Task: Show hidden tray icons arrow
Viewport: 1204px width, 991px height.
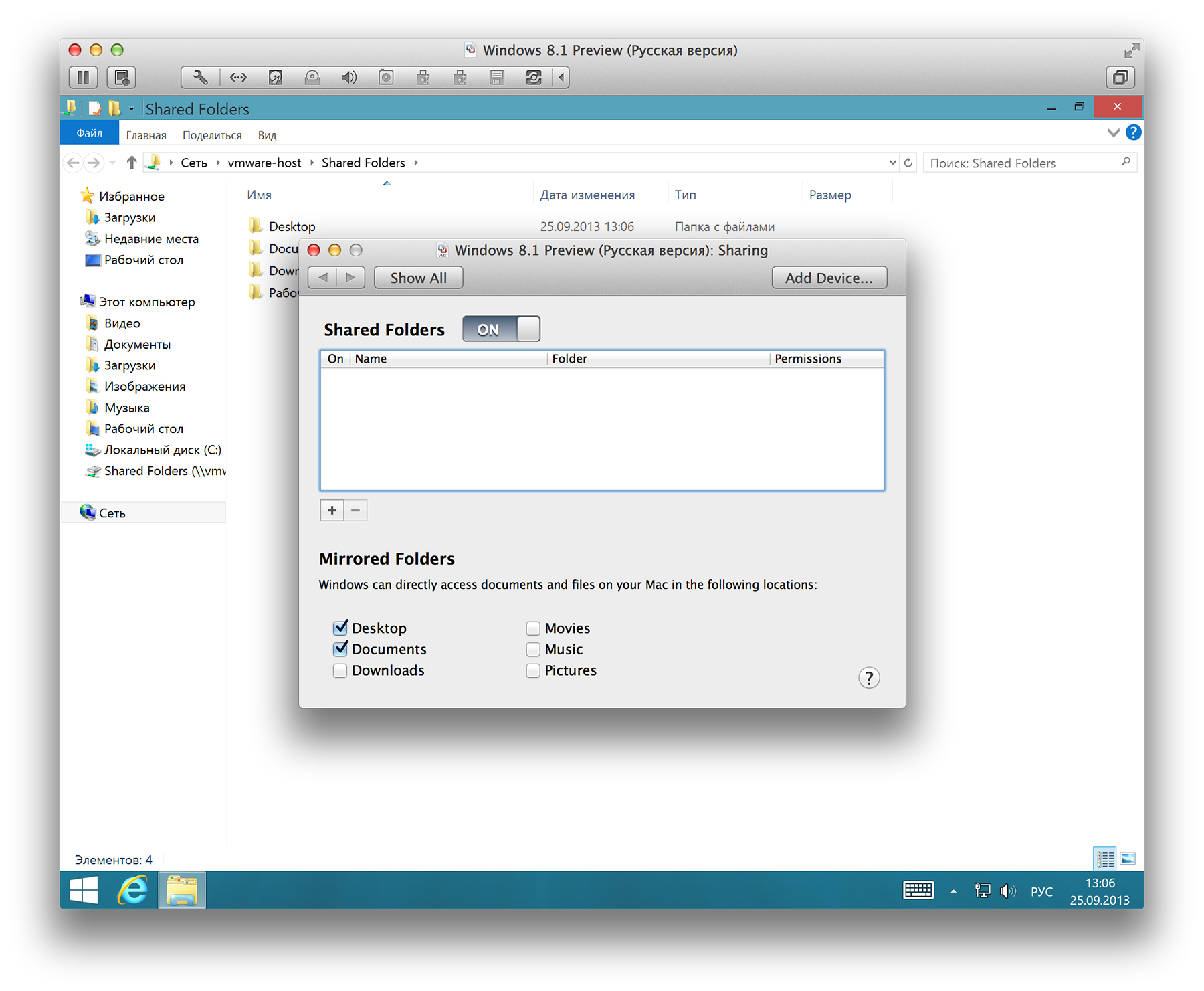Action: point(954,891)
